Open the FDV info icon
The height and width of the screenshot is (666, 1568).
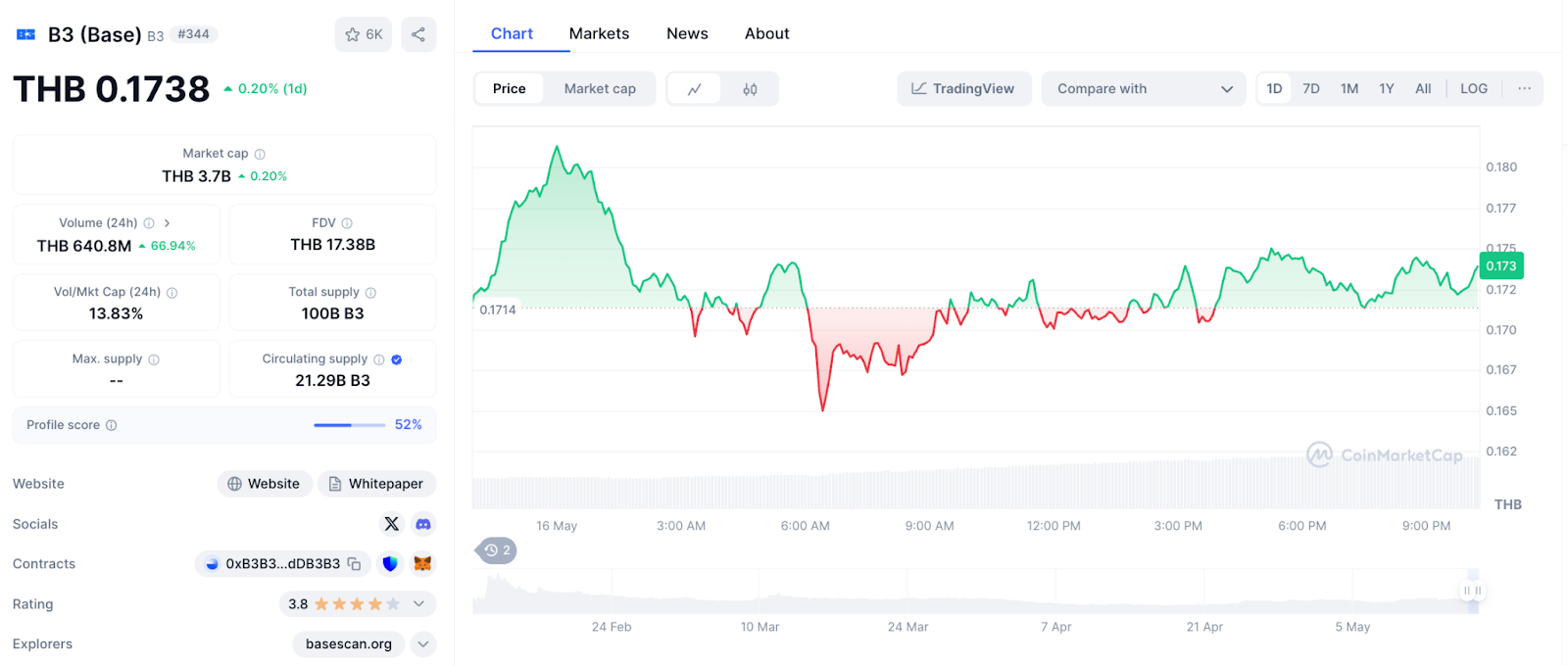coord(347,223)
